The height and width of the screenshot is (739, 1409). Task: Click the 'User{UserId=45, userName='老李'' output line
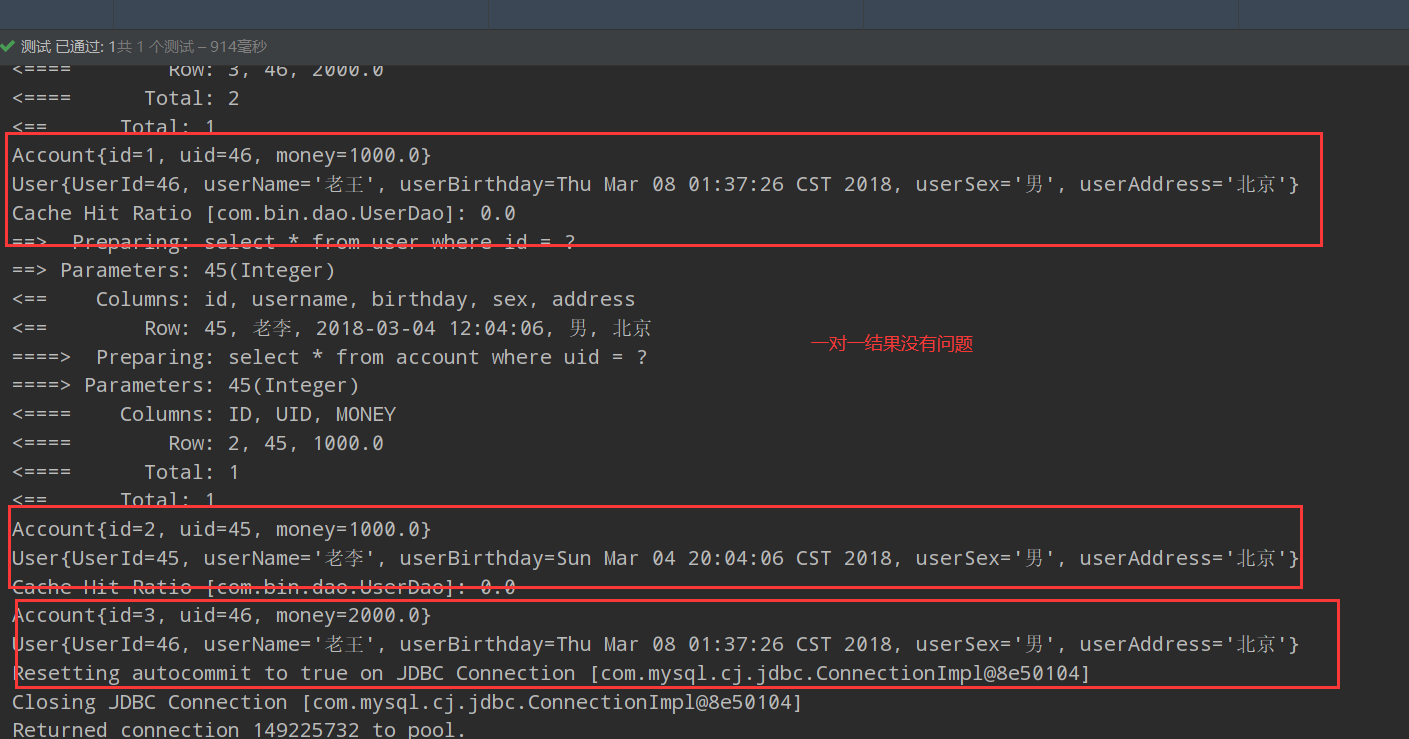656,558
